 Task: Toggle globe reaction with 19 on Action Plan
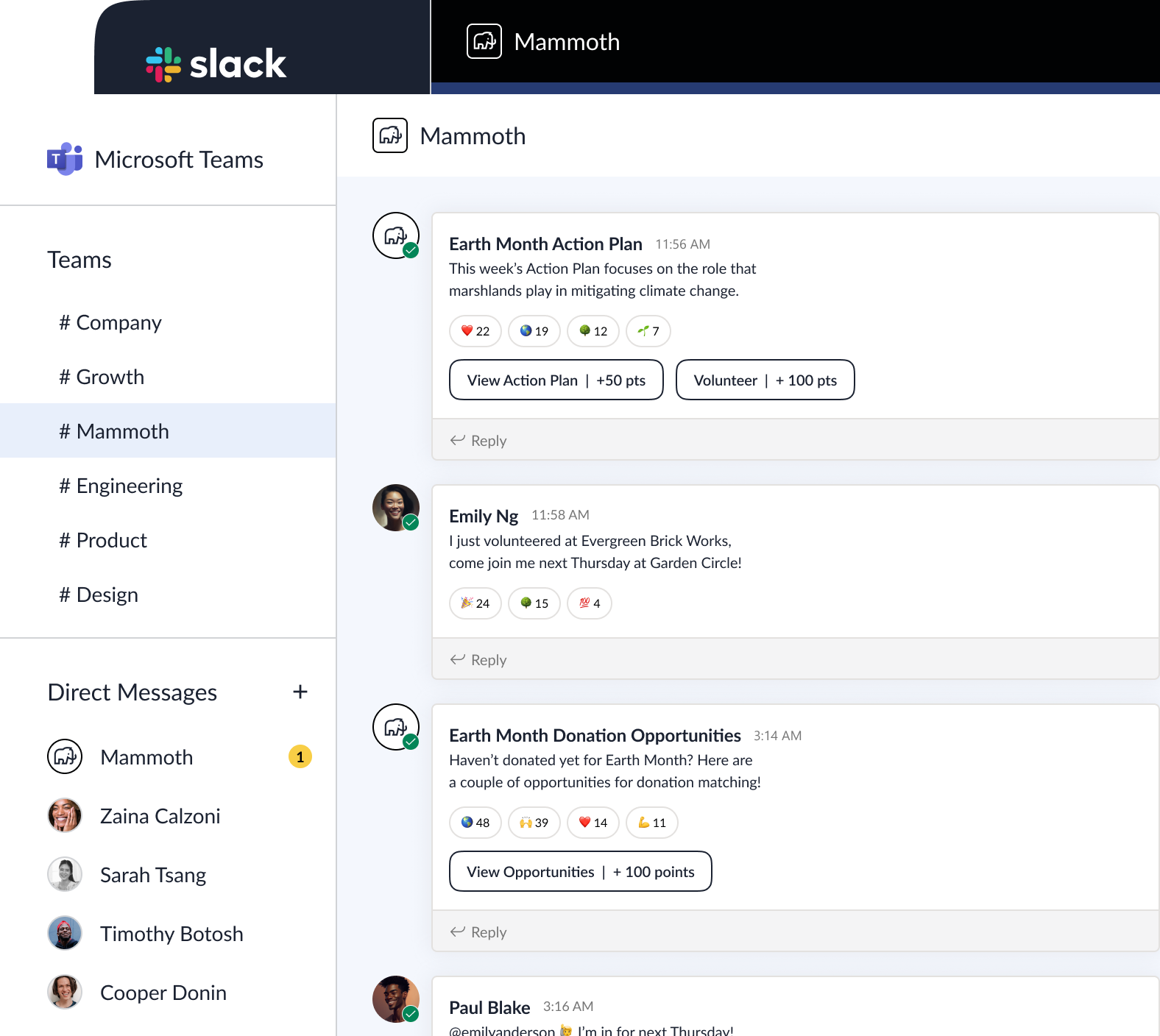[x=534, y=331]
